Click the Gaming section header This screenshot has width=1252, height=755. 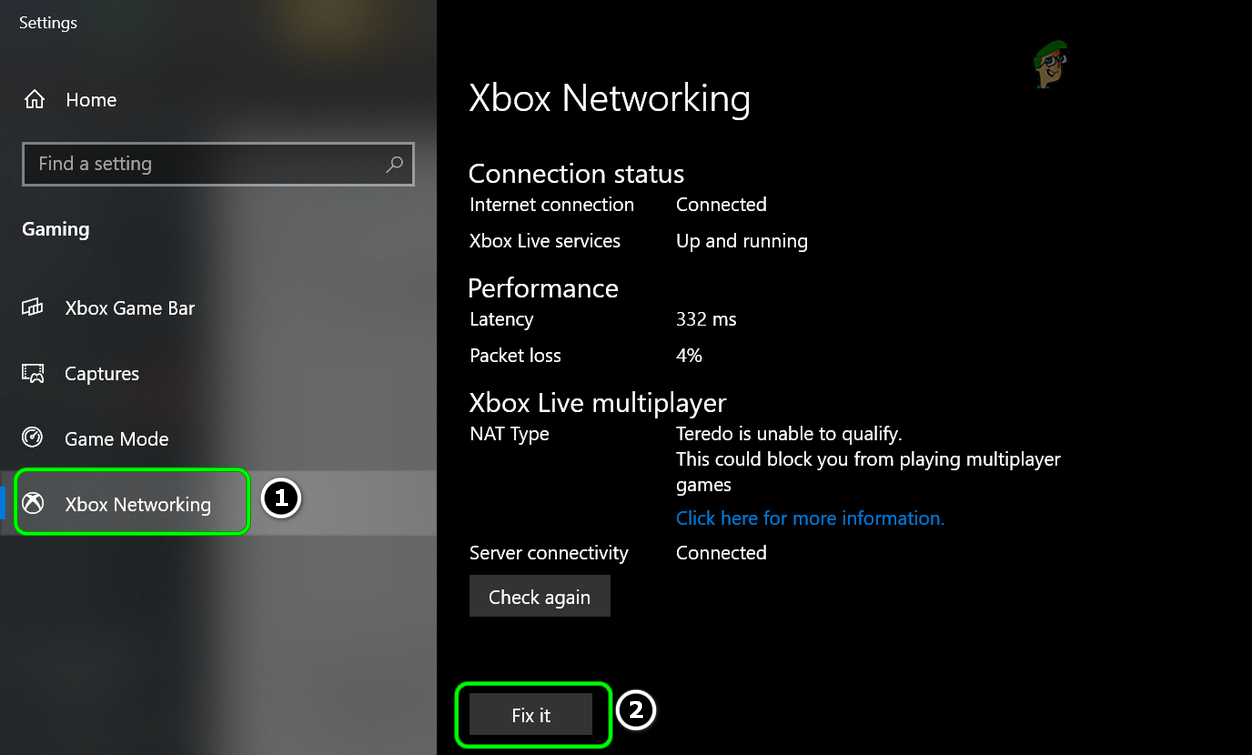pyautogui.click(x=56, y=230)
